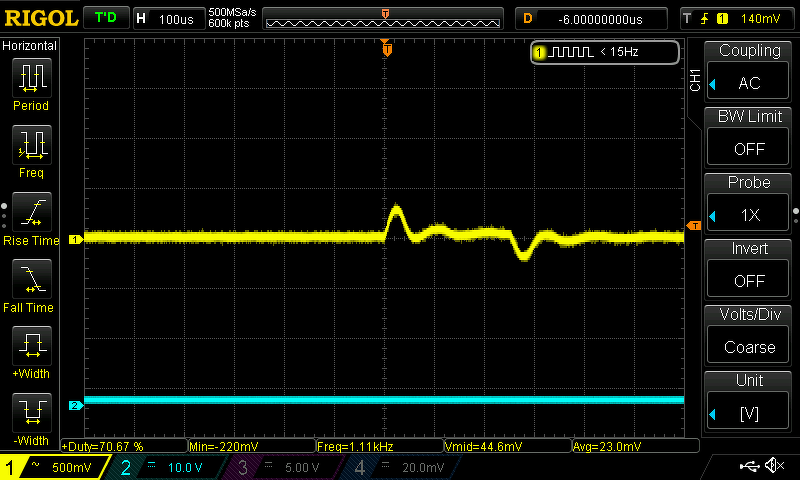Click the +Duty=70.67 % measurement
This screenshot has height=480, width=800.
click(124, 446)
